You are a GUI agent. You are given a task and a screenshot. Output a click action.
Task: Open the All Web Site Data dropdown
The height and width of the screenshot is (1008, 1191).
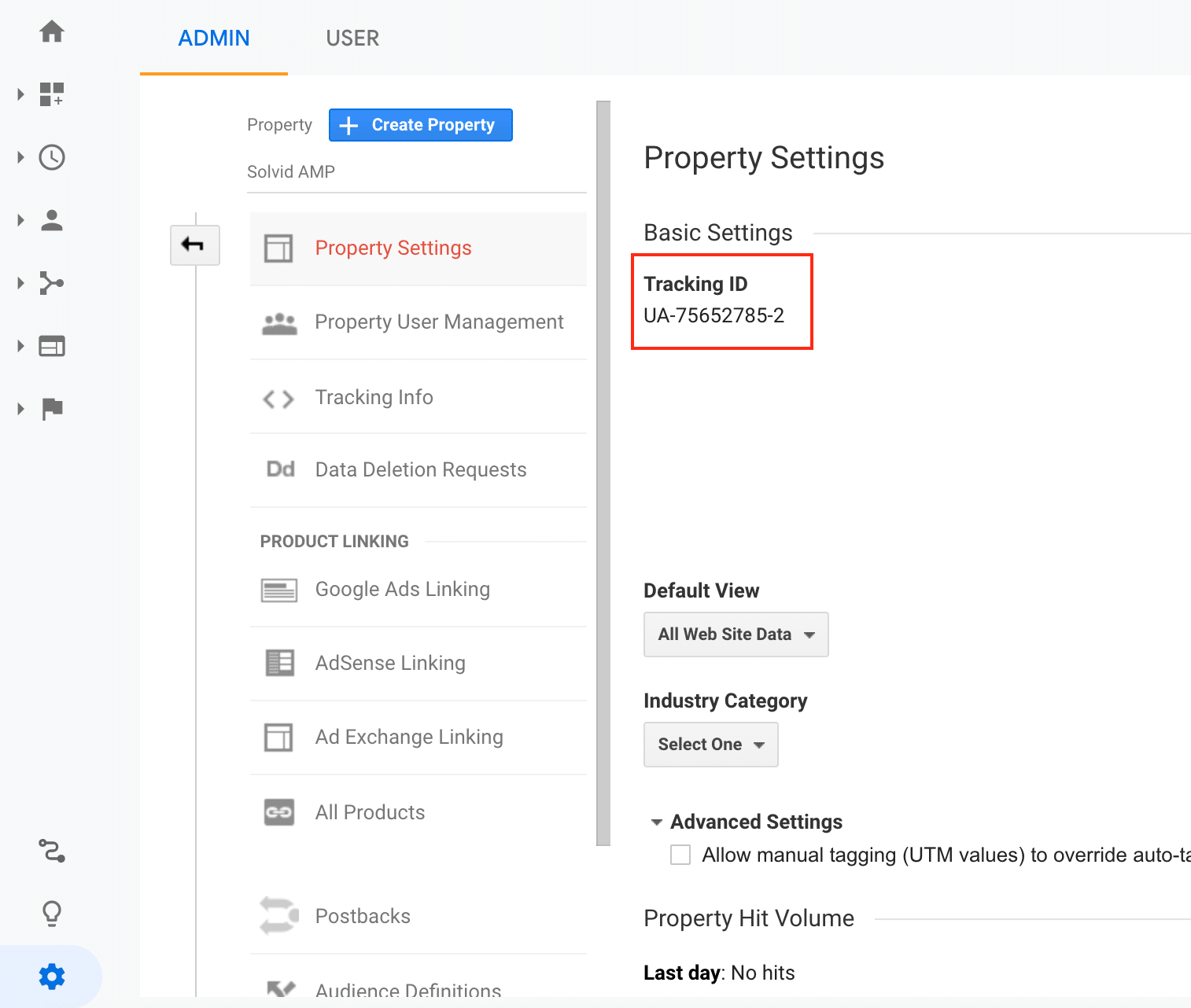tap(736, 635)
